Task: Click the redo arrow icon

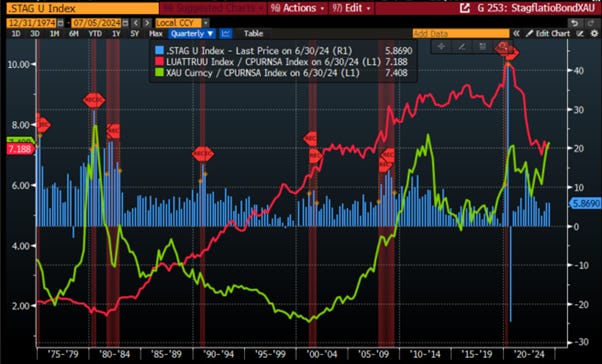Action: [593, 23]
